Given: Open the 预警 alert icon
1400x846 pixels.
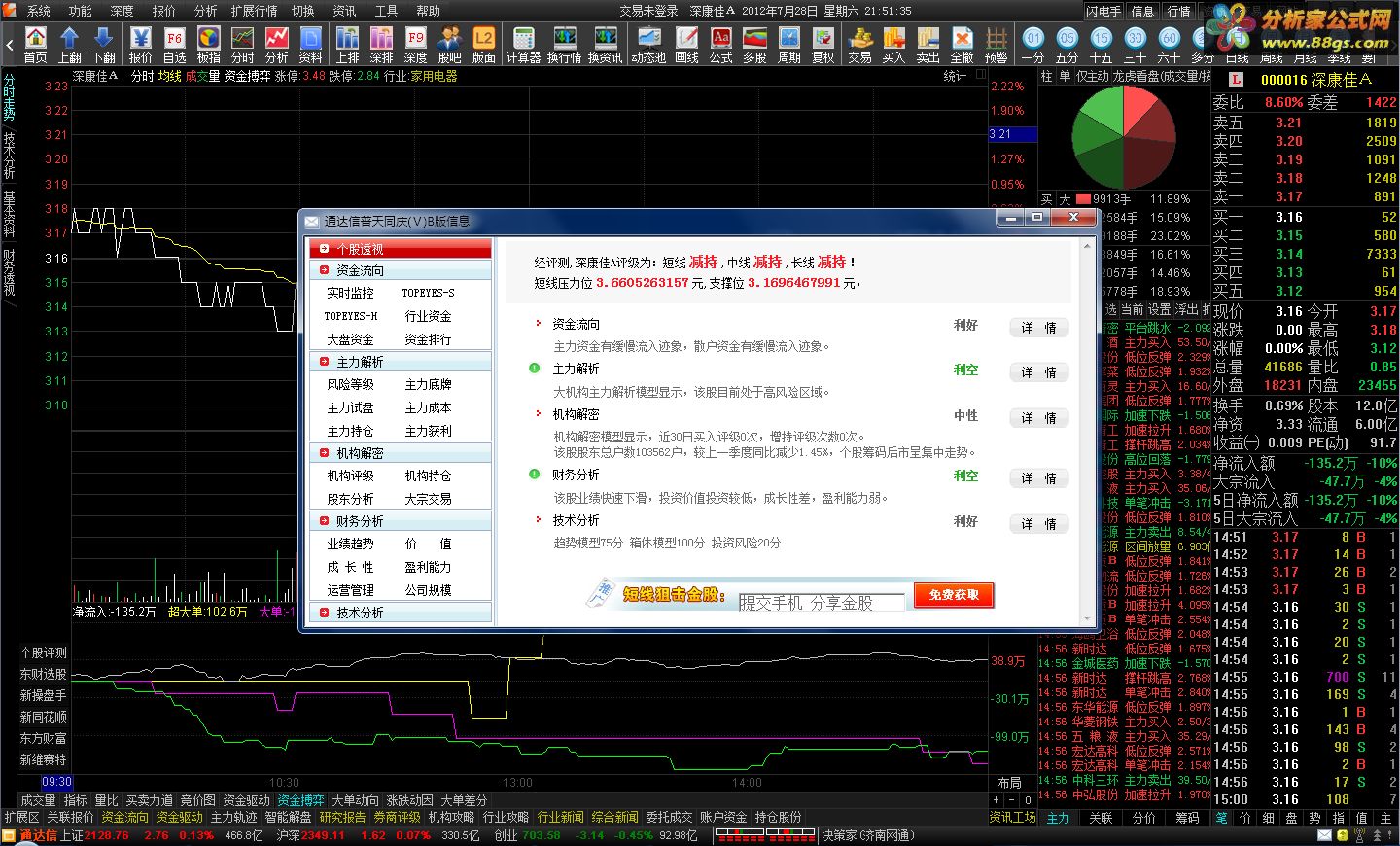Looking at the screenshot, I should (x=997, y=44).
